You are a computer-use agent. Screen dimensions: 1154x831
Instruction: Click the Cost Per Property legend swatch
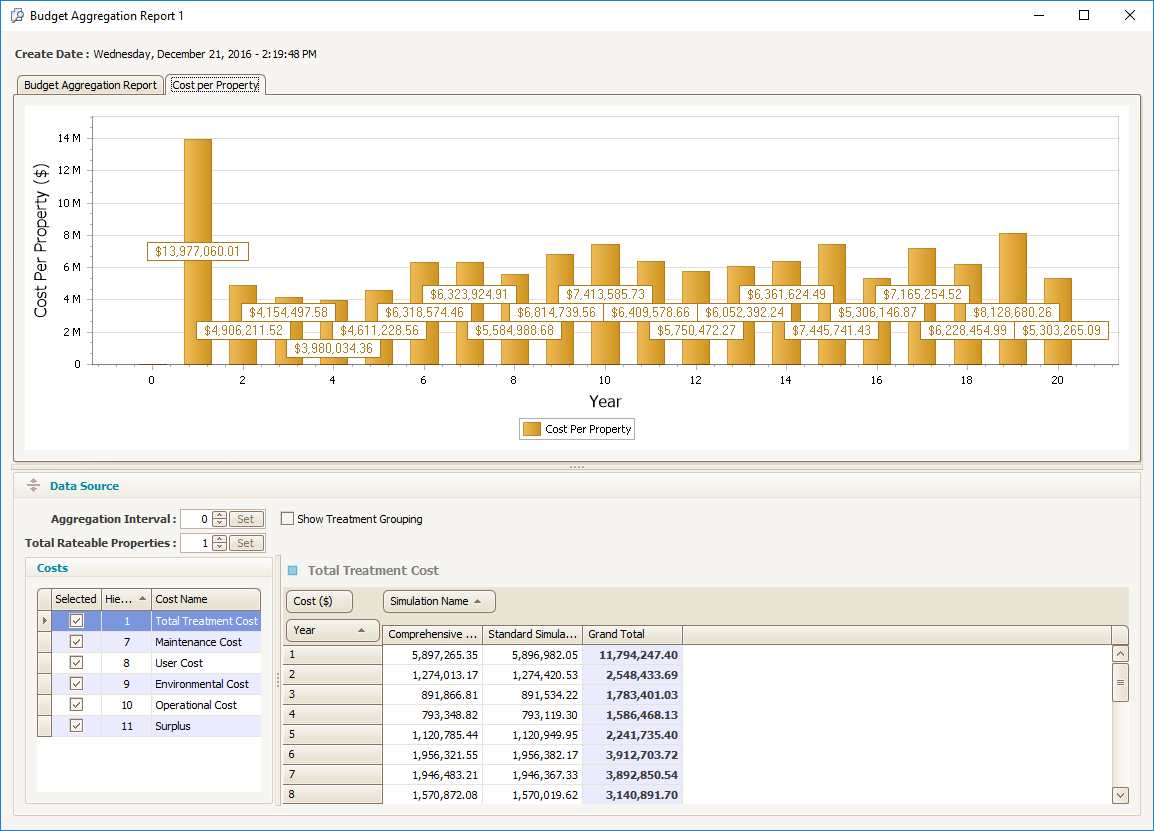pos(532,429)
